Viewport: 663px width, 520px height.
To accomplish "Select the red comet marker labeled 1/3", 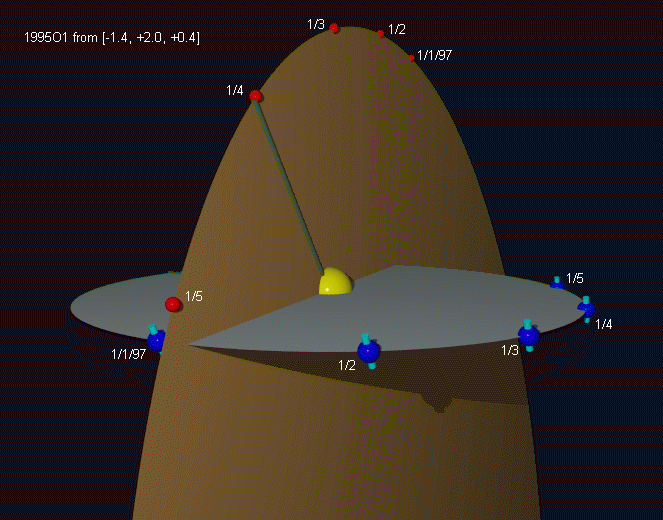I will tap(334, 28).
